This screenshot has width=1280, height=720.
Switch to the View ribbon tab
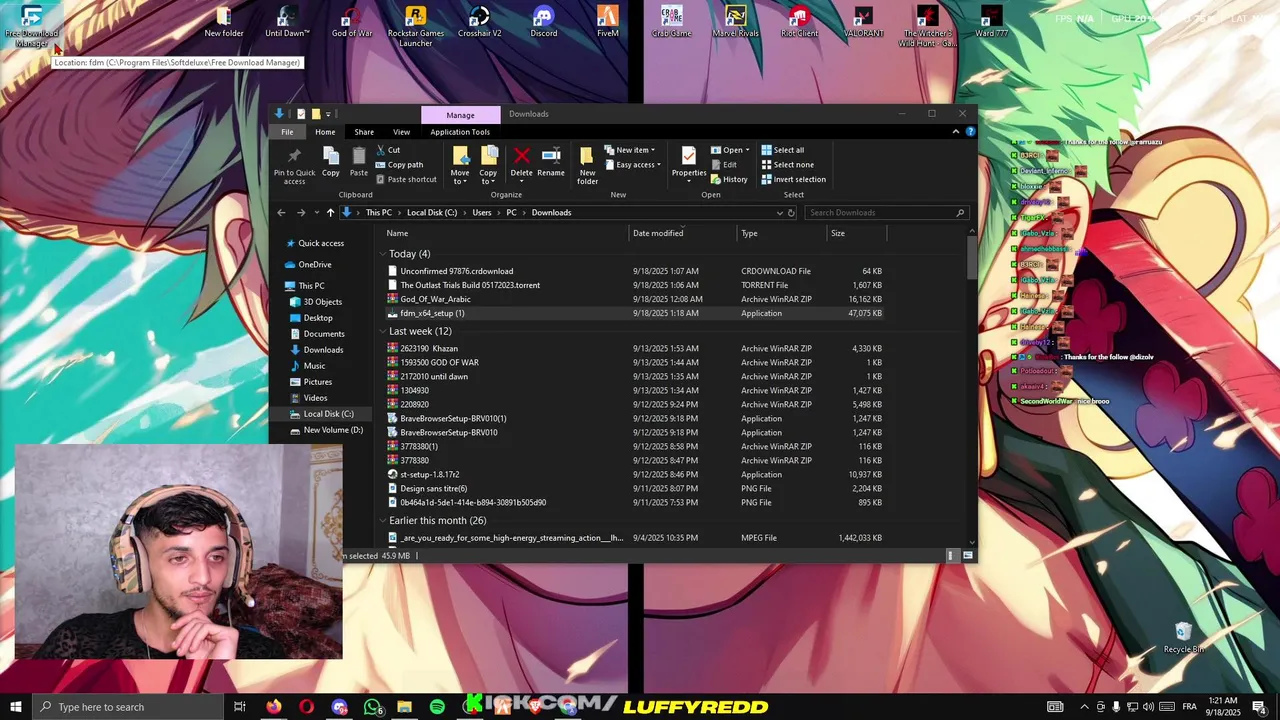pyautogui.click(x=401, y=132)
